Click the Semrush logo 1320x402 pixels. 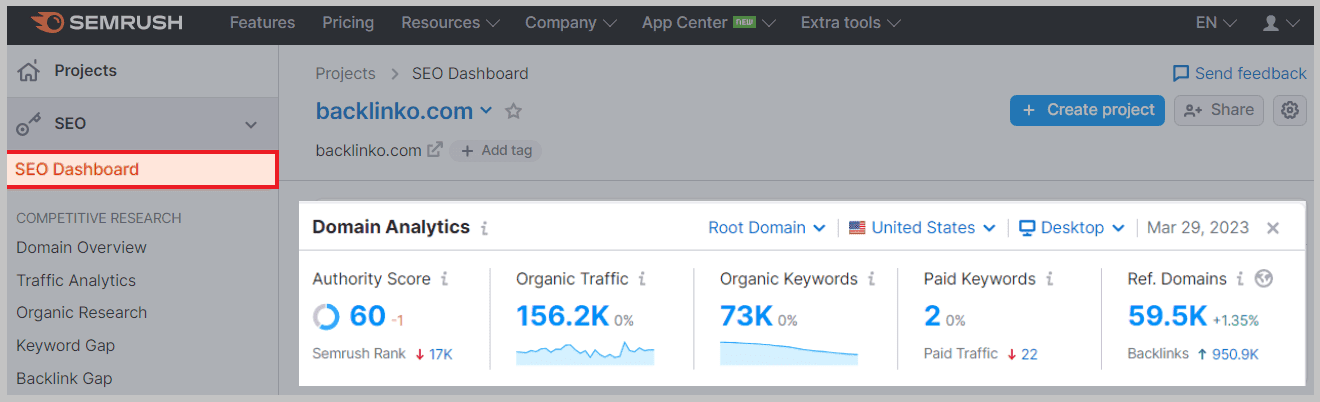(x=105, y=22)
